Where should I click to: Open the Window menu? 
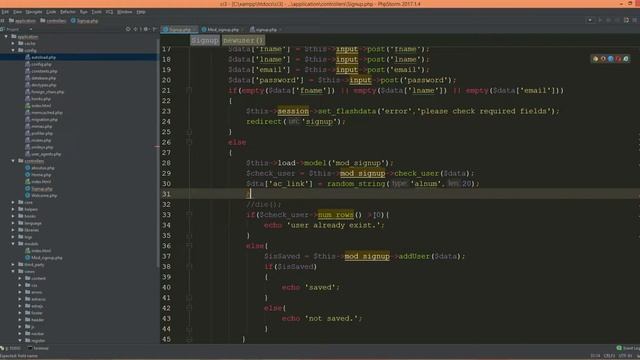point(124,12)
